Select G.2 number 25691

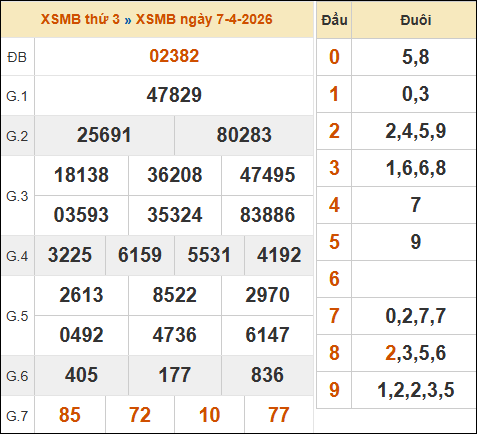coord(104,135)
